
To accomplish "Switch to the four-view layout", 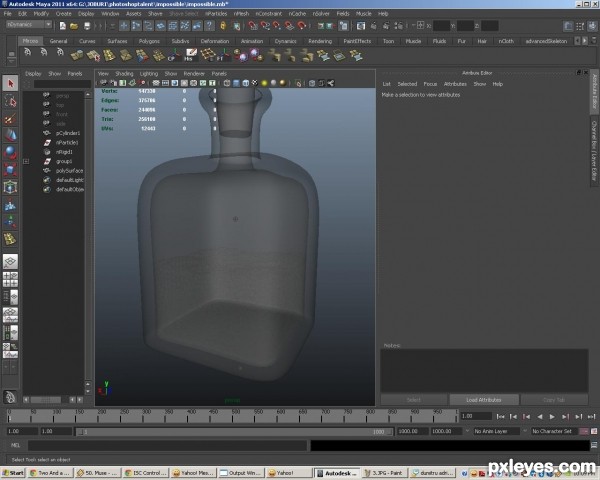I will point(10,279).
